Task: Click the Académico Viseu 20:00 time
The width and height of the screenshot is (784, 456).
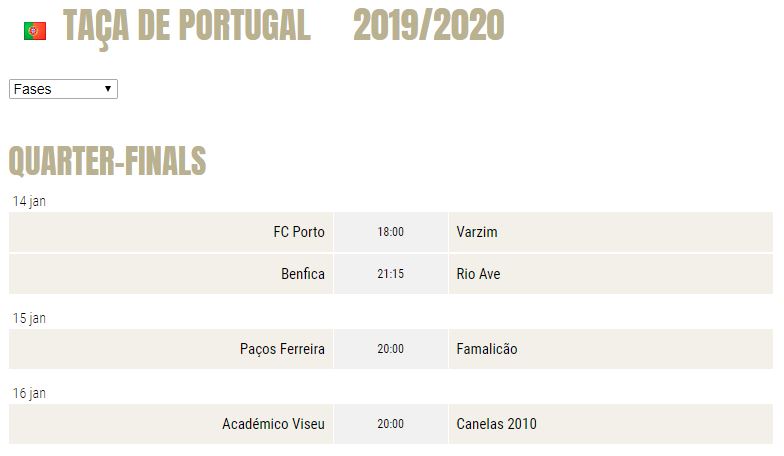Action: point(390,424)
